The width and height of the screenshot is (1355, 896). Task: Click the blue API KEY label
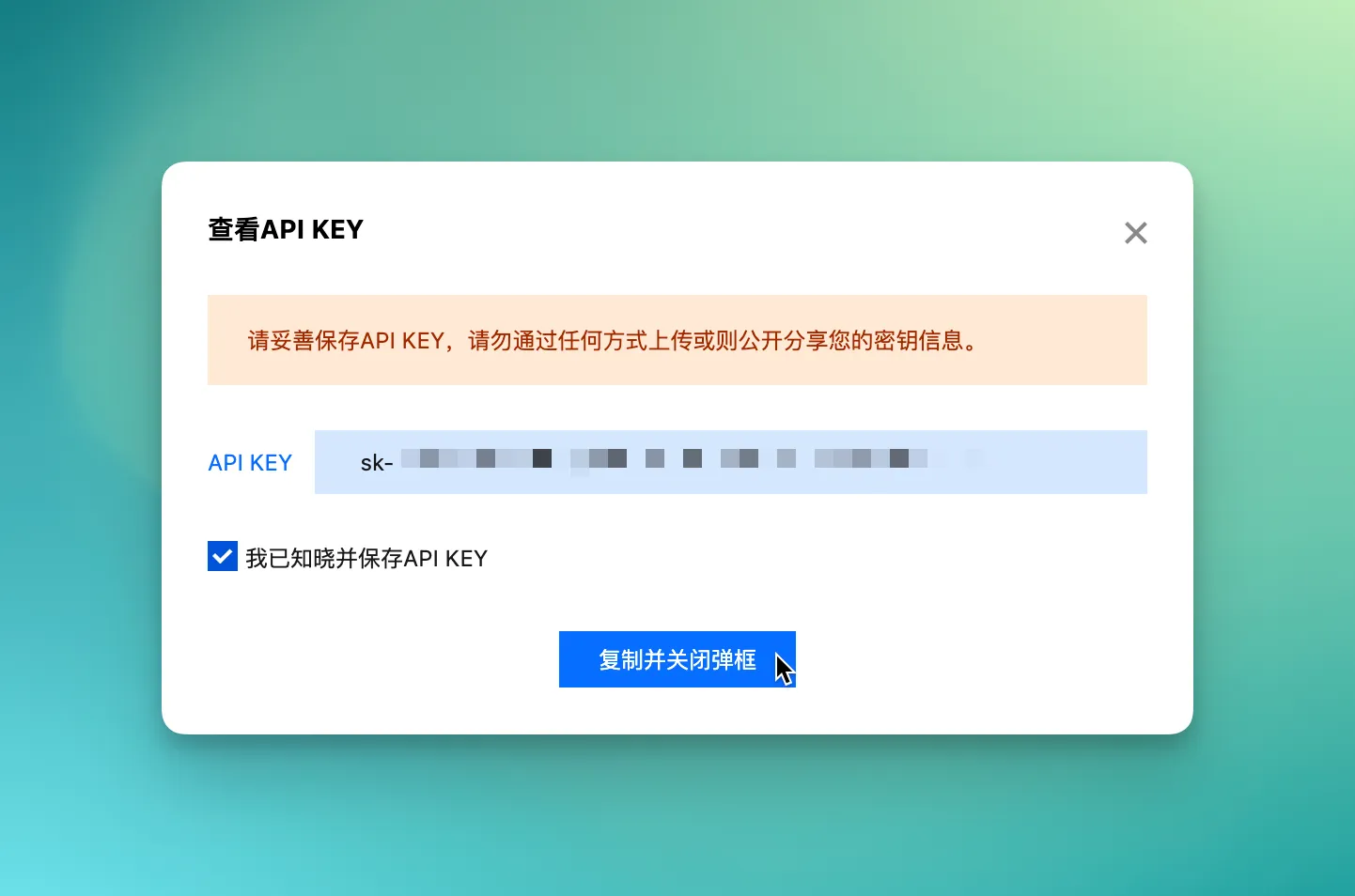(250, 462)
